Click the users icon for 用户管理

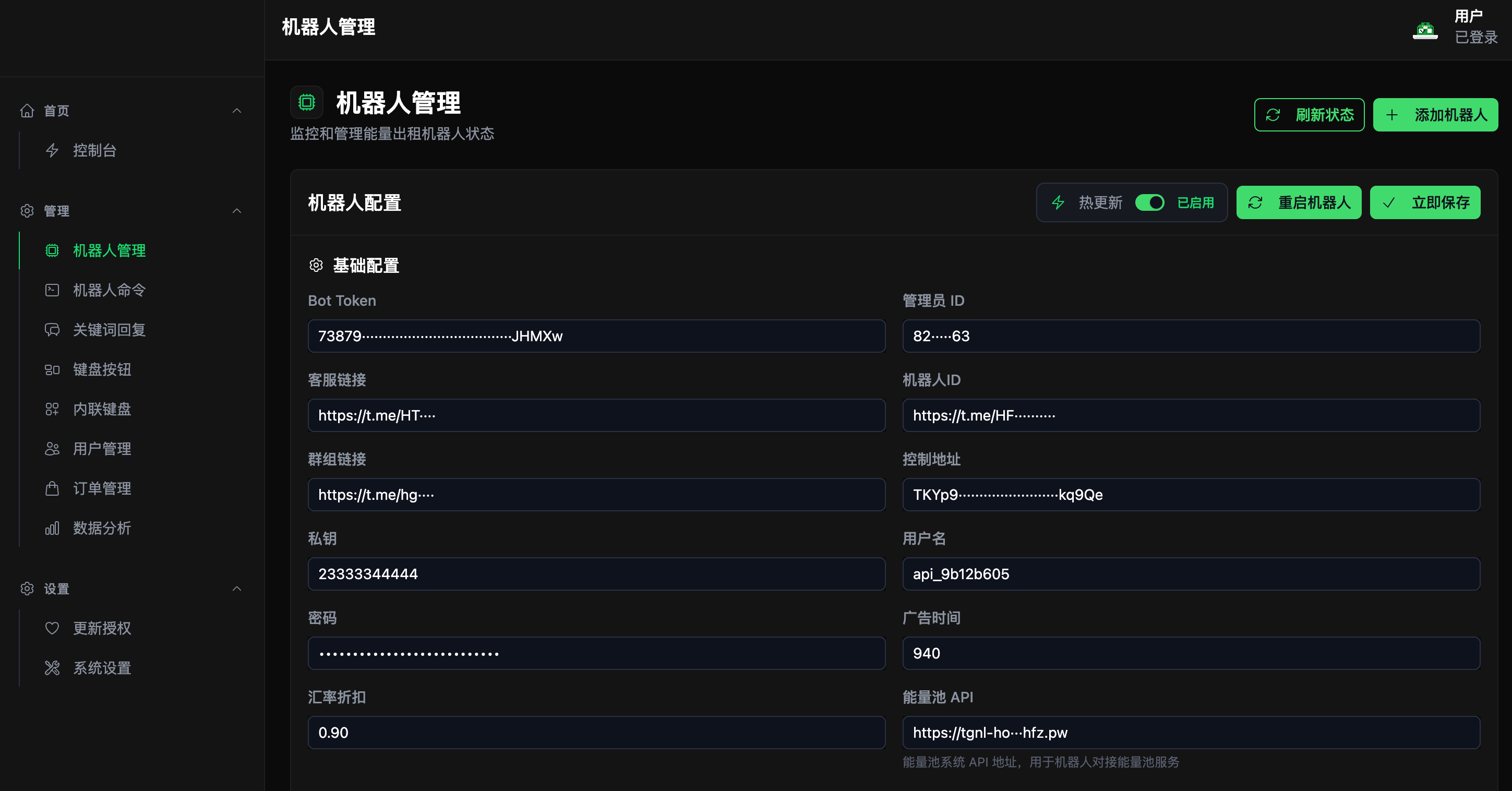[52, 449]
